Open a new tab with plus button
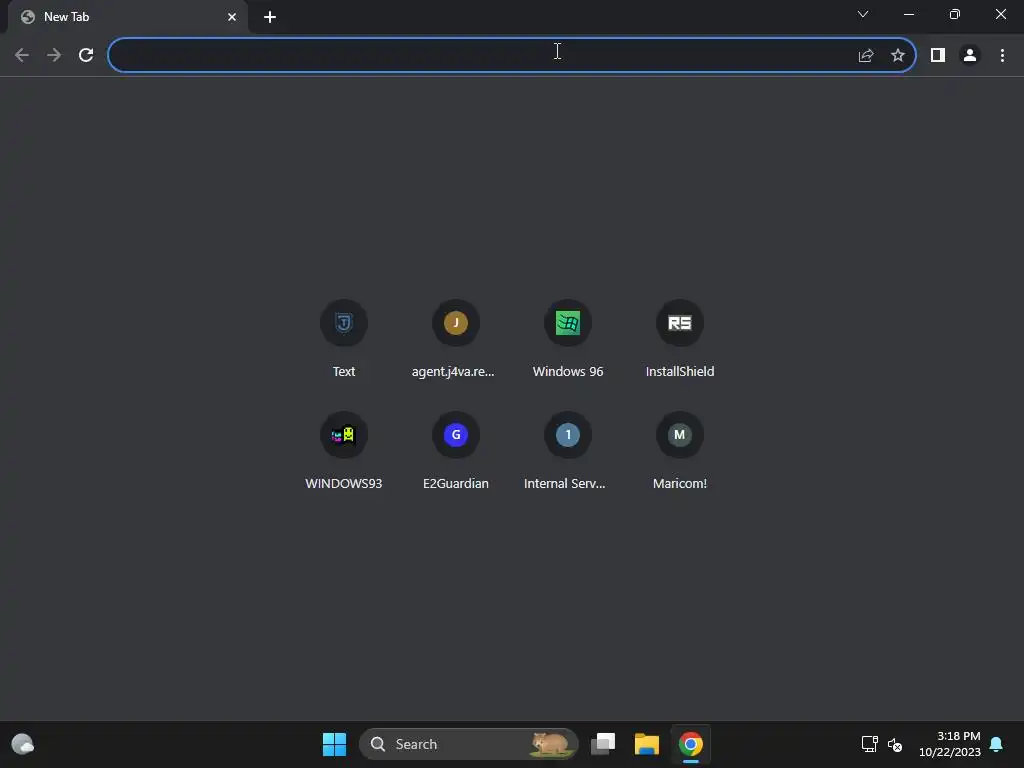This screenshot has width=1024, height=768. click(270, 17)
